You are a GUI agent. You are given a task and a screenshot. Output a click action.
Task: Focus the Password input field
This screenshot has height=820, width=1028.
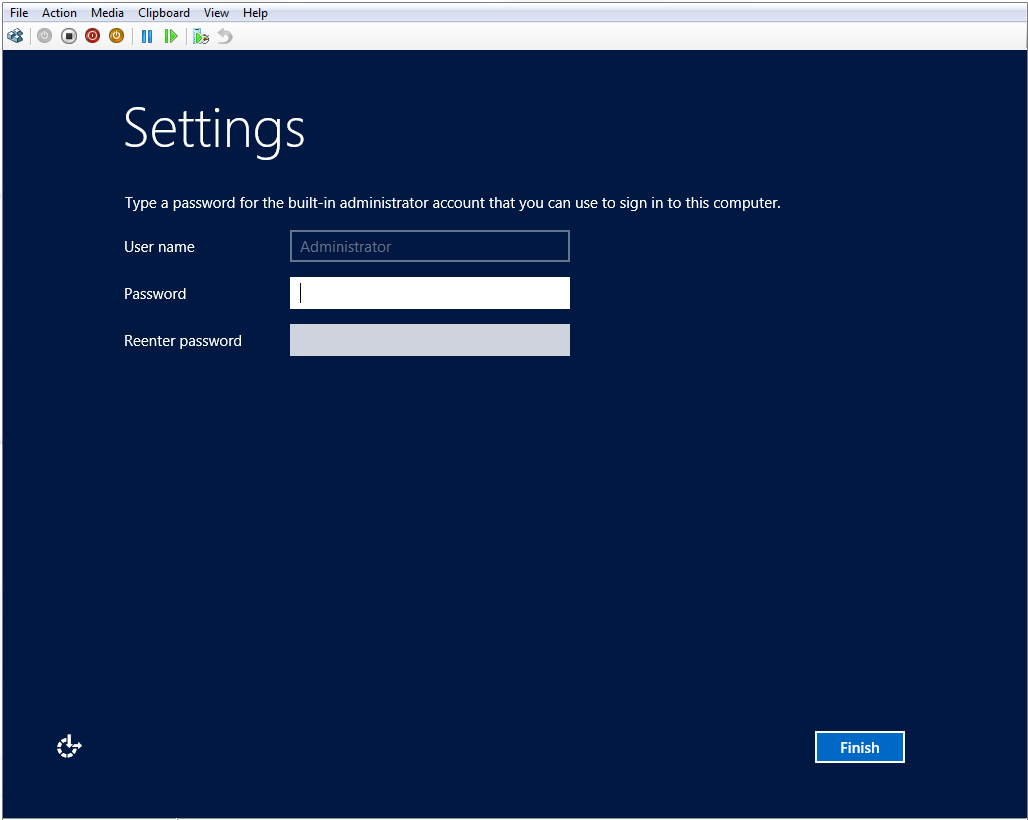tap(430, 293)
